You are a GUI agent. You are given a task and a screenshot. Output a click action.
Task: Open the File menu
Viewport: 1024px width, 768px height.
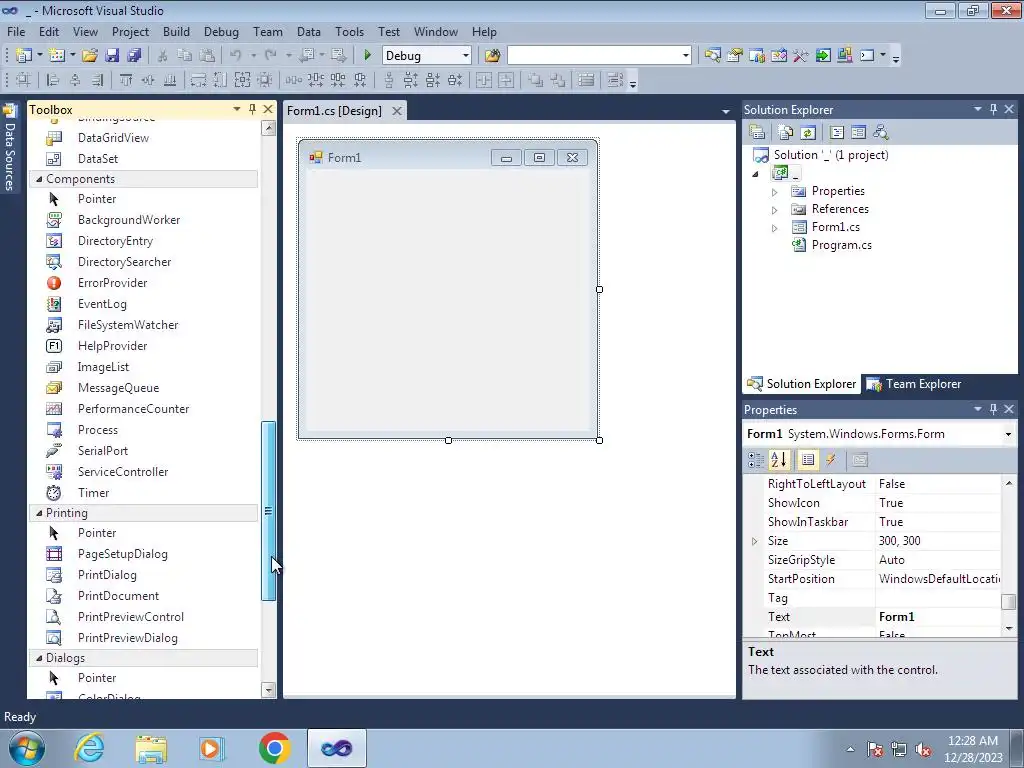[x=16, y=32]
